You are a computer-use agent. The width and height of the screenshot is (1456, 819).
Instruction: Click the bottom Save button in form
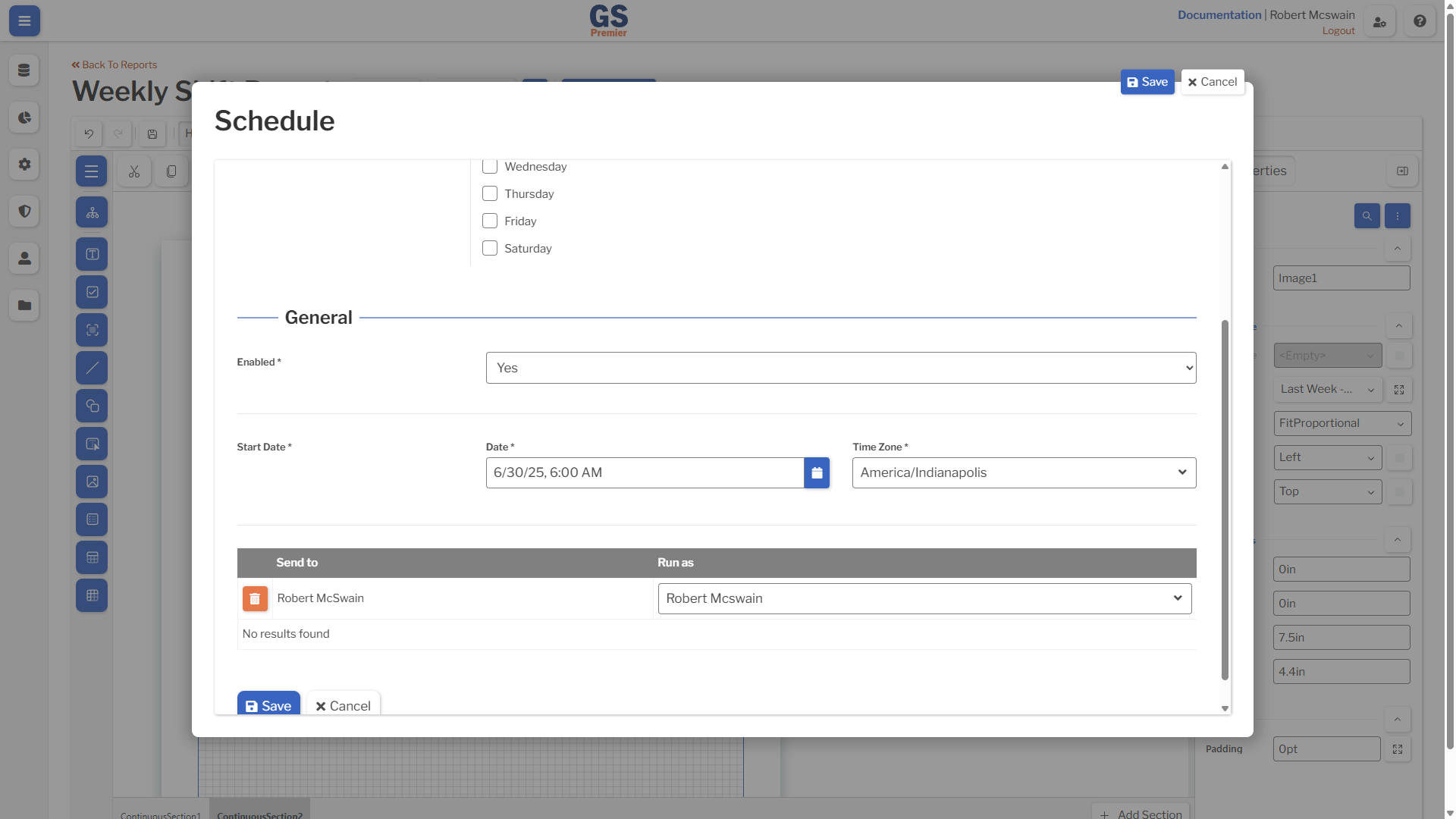pyautogui.click(x=268, y=704)
